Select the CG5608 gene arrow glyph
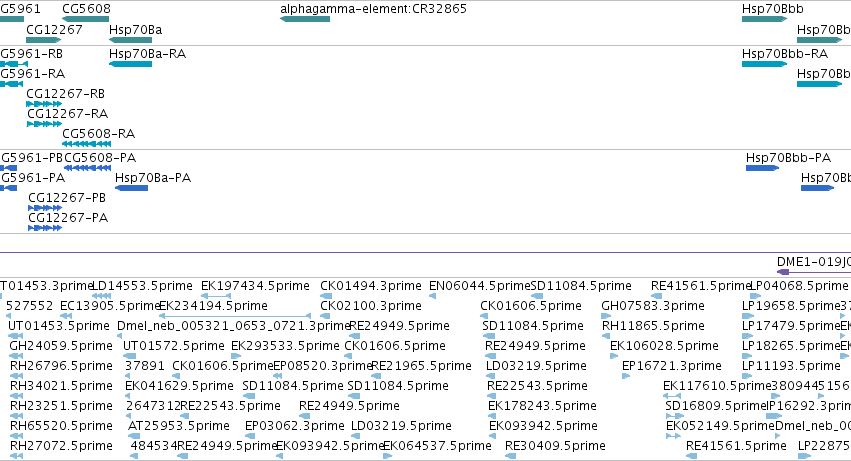This screenshot has width=851, height=461. (x=86, y=19)
